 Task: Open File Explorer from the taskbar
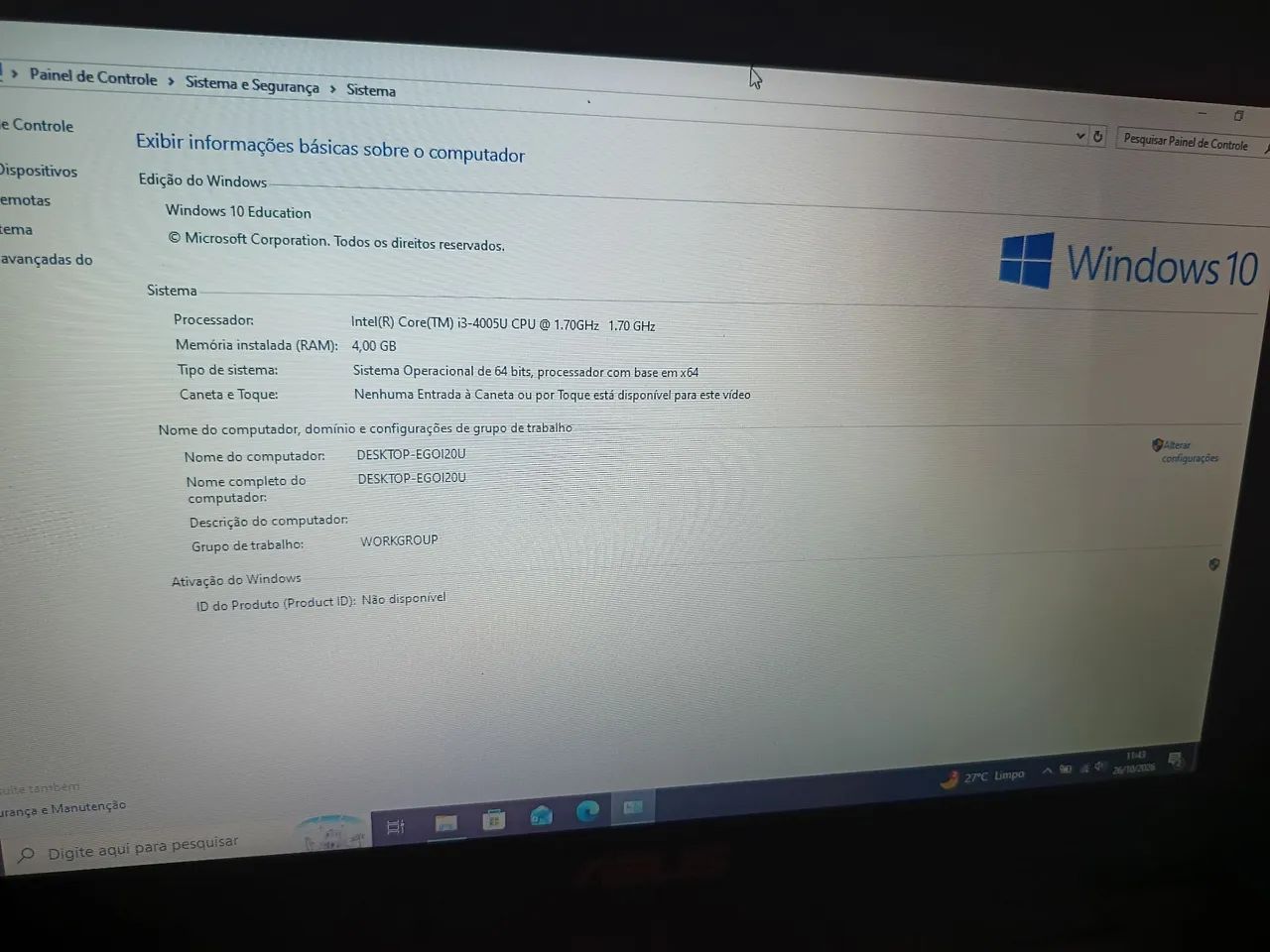click(x=445, y=823)
